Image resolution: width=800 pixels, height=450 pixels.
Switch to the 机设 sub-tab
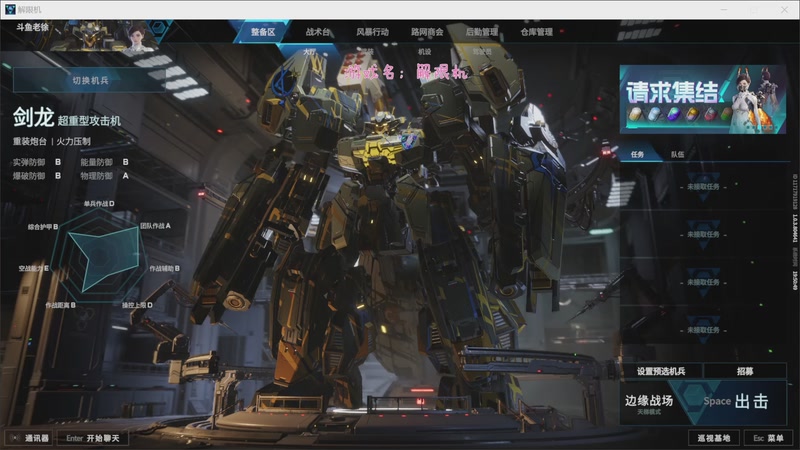click(x=424, y=52)
